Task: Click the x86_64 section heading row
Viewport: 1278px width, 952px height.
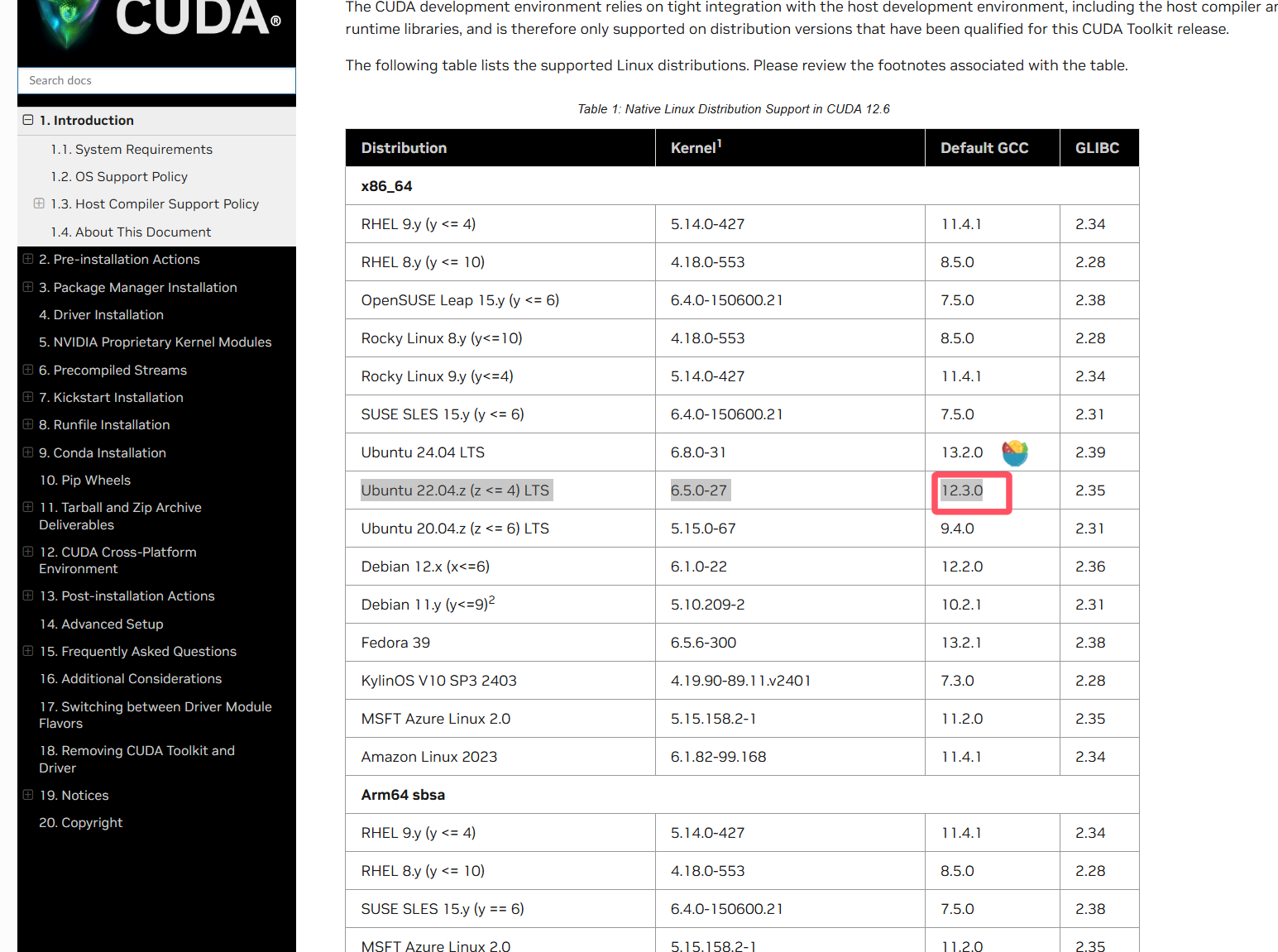Action: click(x=742, y=186)
